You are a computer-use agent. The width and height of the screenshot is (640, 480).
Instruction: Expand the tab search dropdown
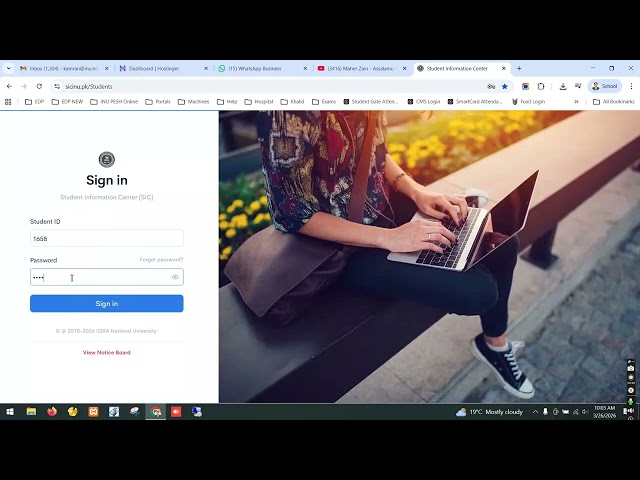pos(9,69)
